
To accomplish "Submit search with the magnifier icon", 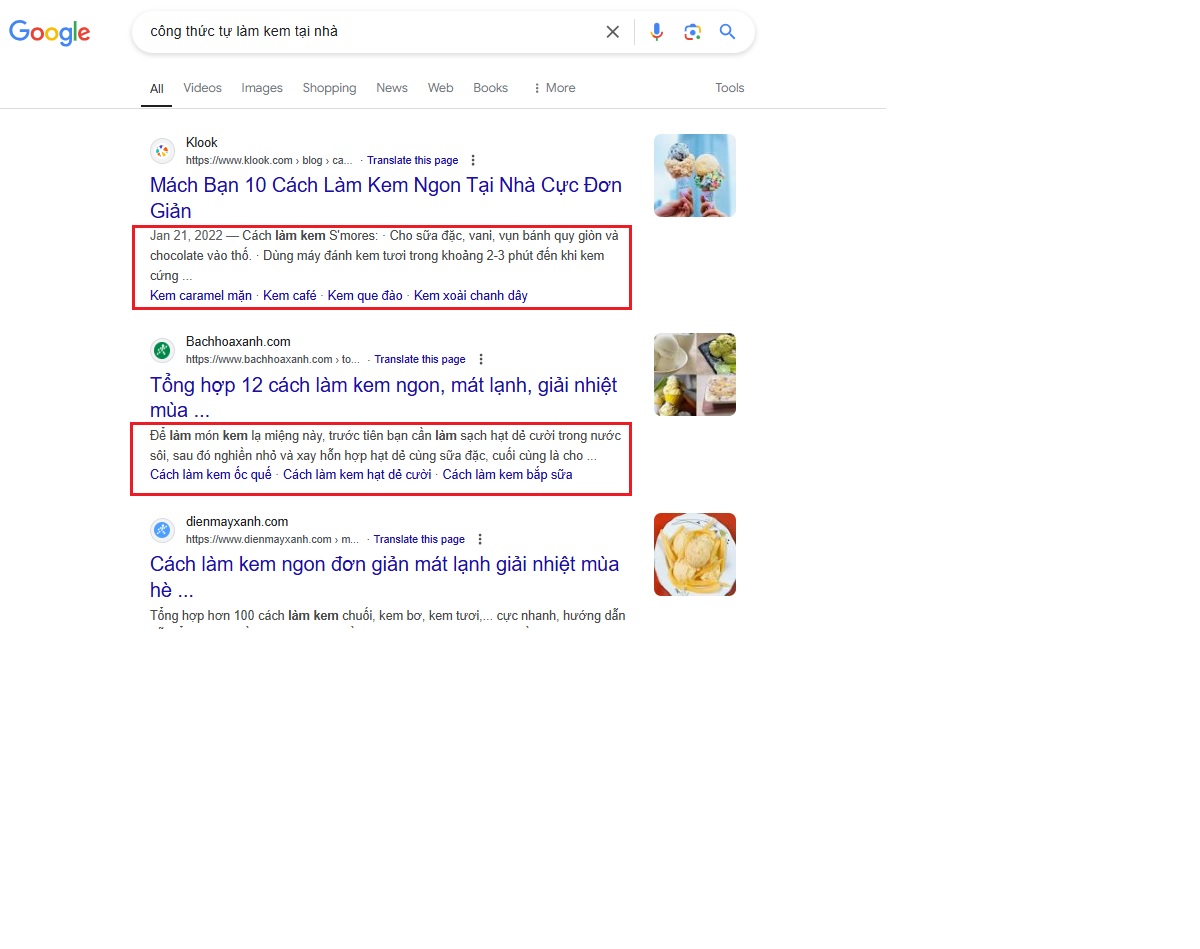I will pyautogui.click(x=728, y=32).
